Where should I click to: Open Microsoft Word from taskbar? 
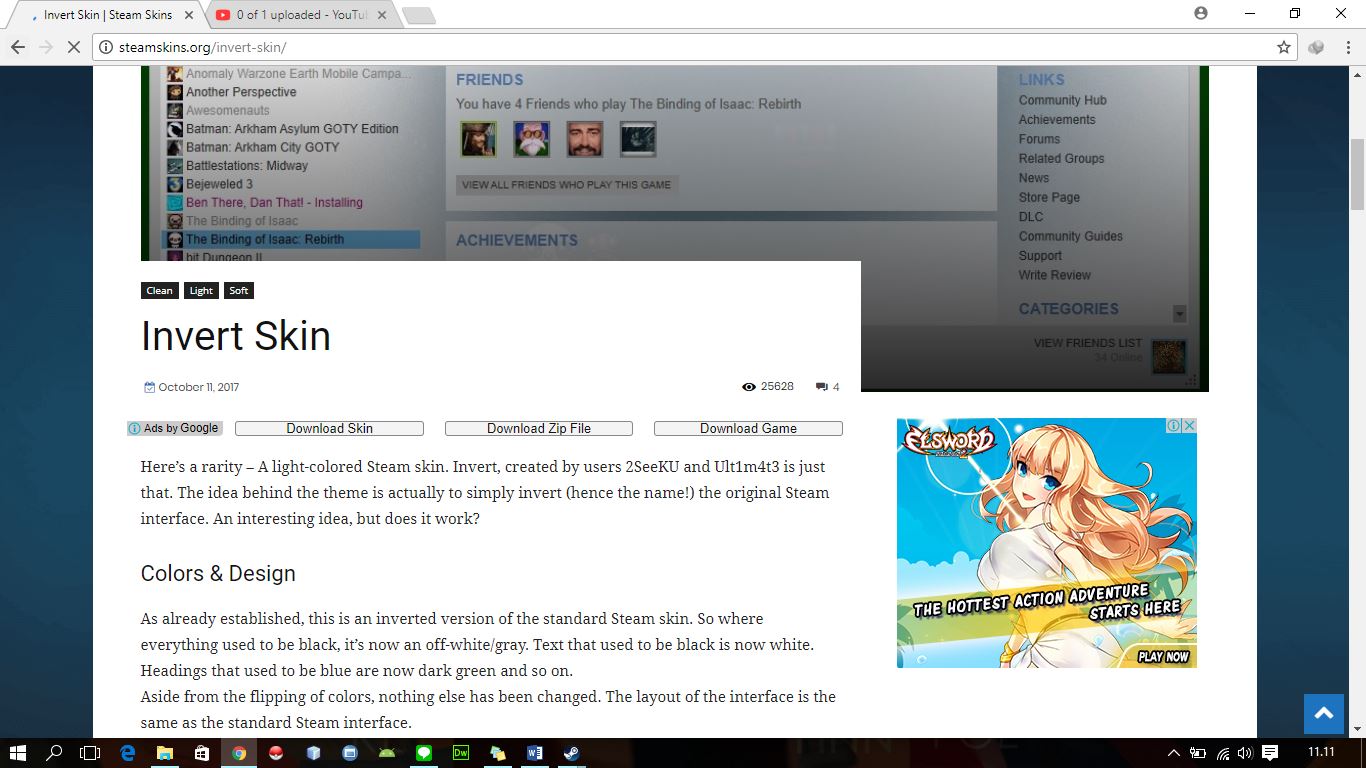click(534, 753)
